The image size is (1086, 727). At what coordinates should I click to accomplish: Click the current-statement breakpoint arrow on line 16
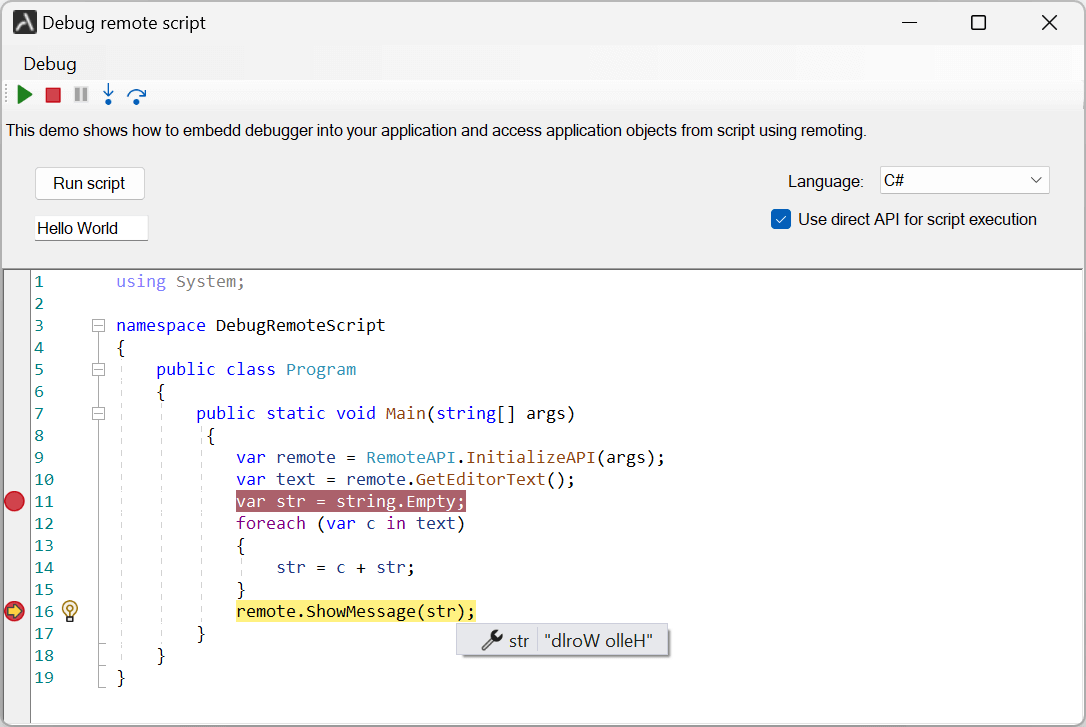(x=15, y=611)
